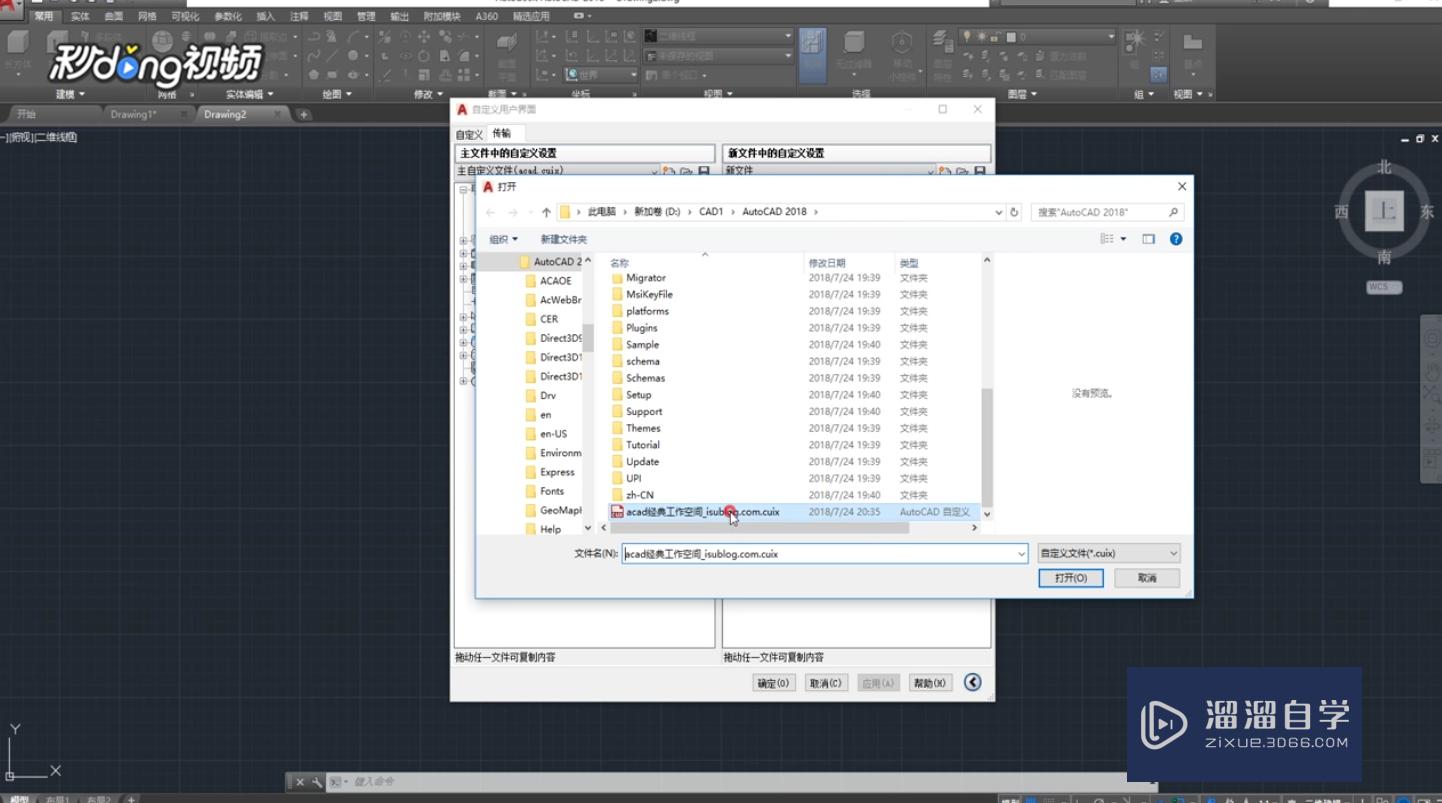1442x803 pixels.
Task: Sort by the 修改日期 column header
Action: [x=827, y=263]
